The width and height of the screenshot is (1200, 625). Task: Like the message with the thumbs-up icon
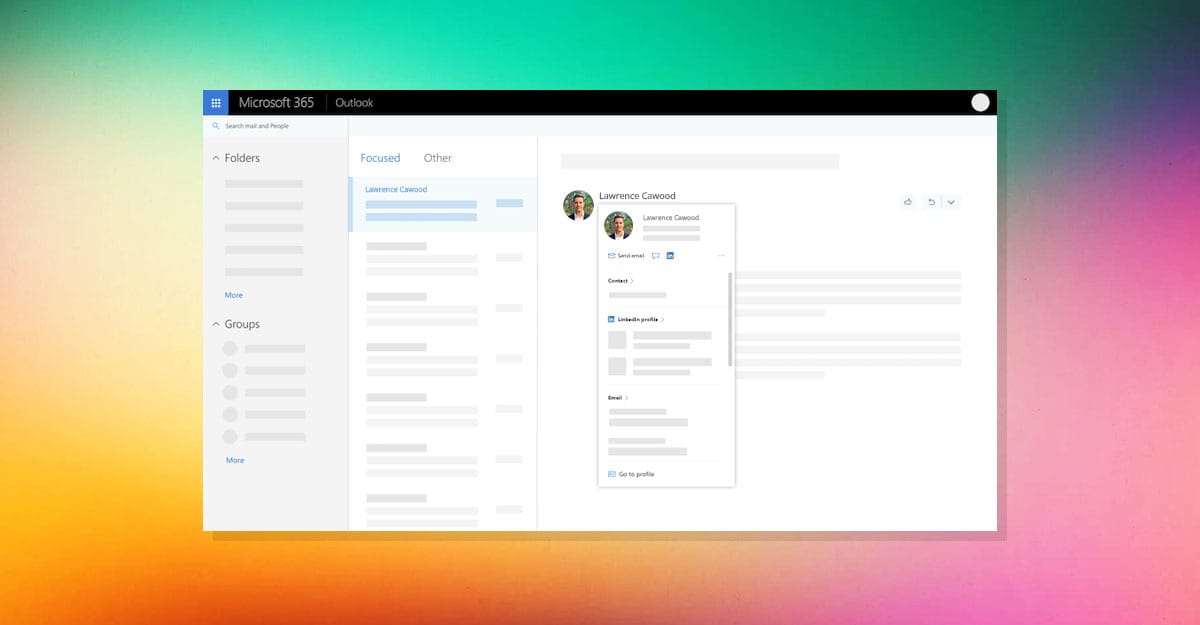(x=907, y=201)
